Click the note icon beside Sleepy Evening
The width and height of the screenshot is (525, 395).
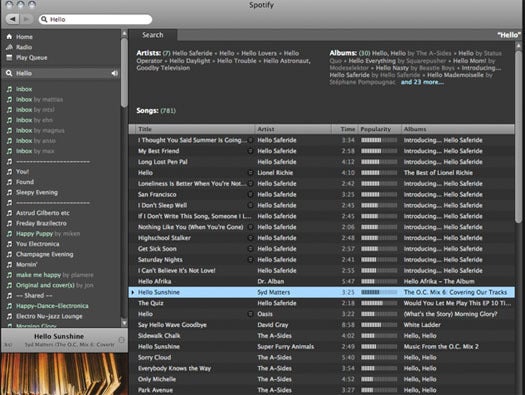9,192
